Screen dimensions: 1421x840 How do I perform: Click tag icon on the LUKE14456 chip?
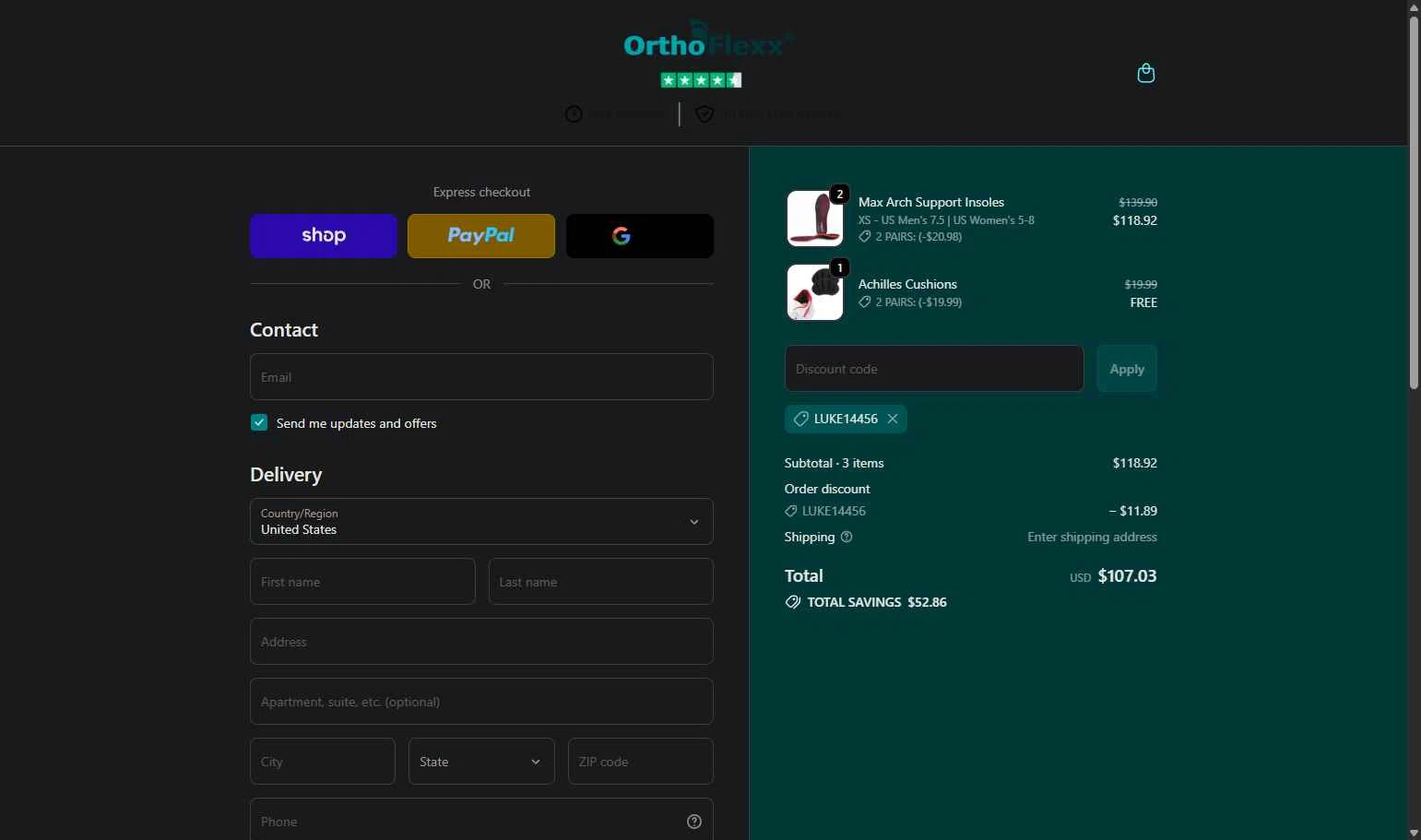(800, 419)
